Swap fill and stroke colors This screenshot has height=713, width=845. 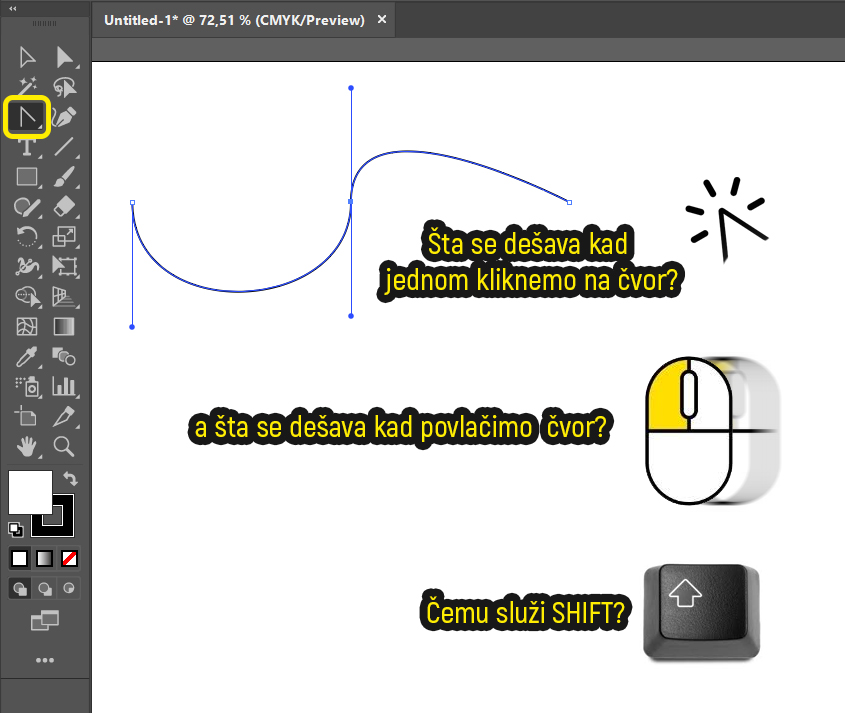click(70, 478)
